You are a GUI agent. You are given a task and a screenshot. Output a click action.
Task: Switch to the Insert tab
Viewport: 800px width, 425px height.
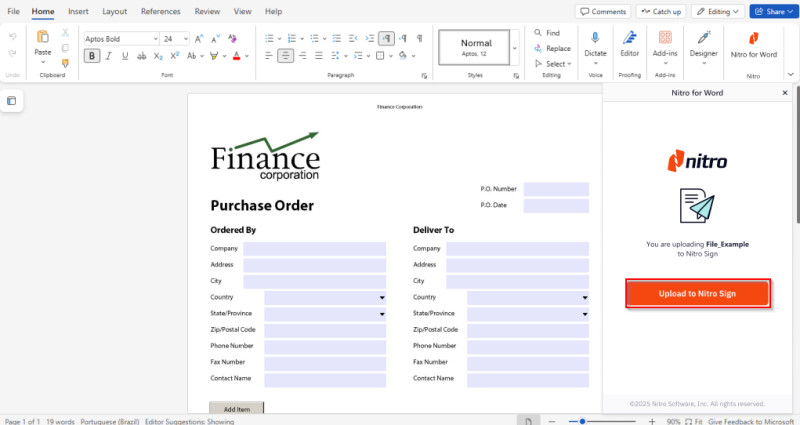click(78, 11)
